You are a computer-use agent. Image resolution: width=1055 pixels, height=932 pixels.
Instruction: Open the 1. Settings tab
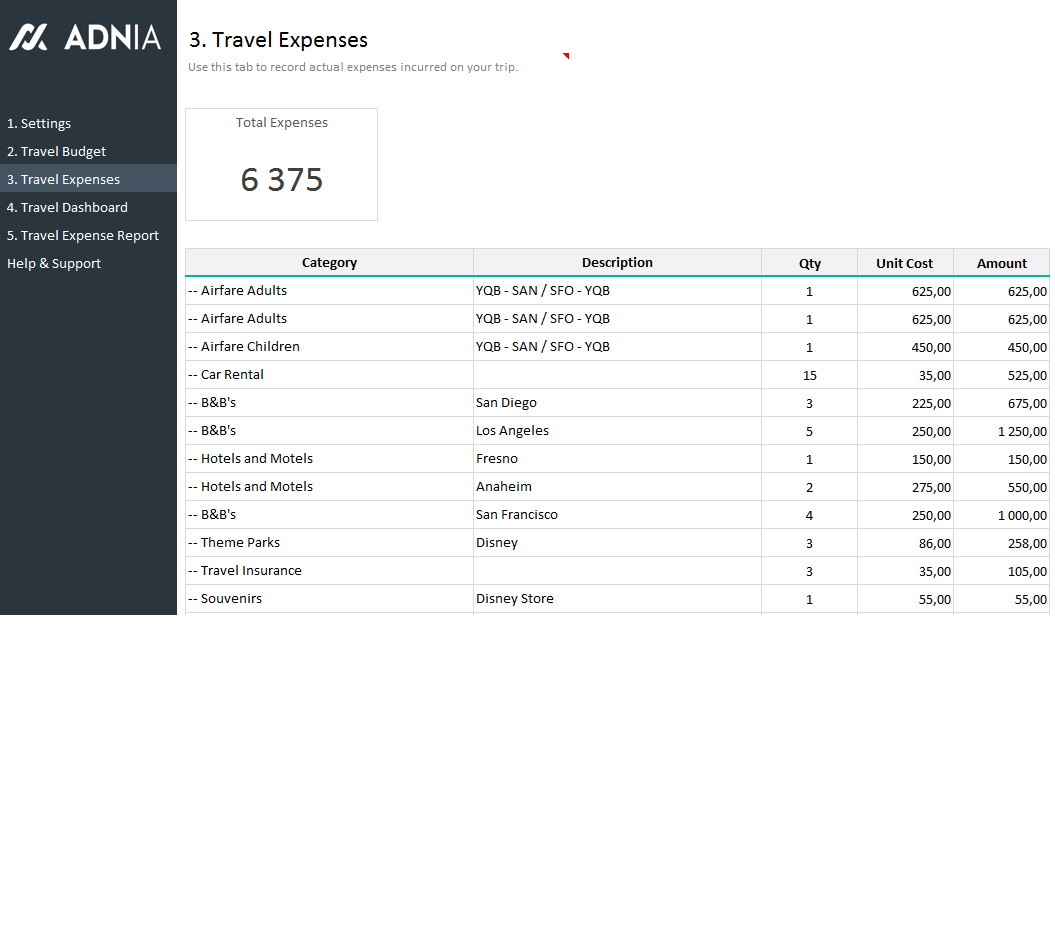[x=39, y=124]
